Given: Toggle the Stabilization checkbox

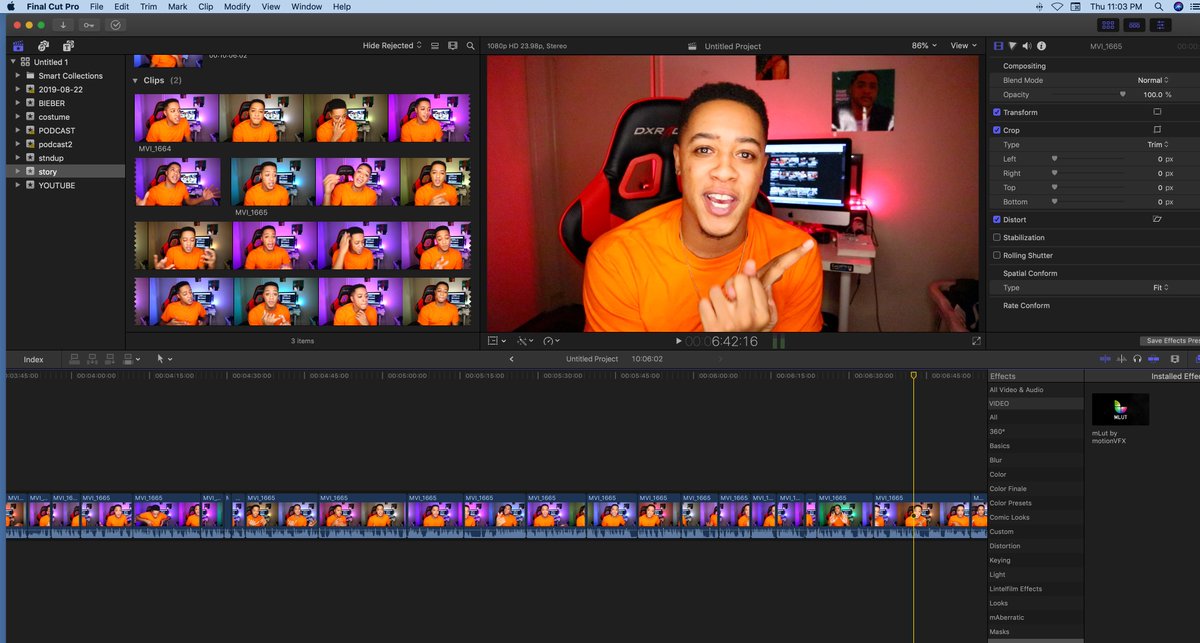Looking at the screenshot, I should [x=996, y=237].
